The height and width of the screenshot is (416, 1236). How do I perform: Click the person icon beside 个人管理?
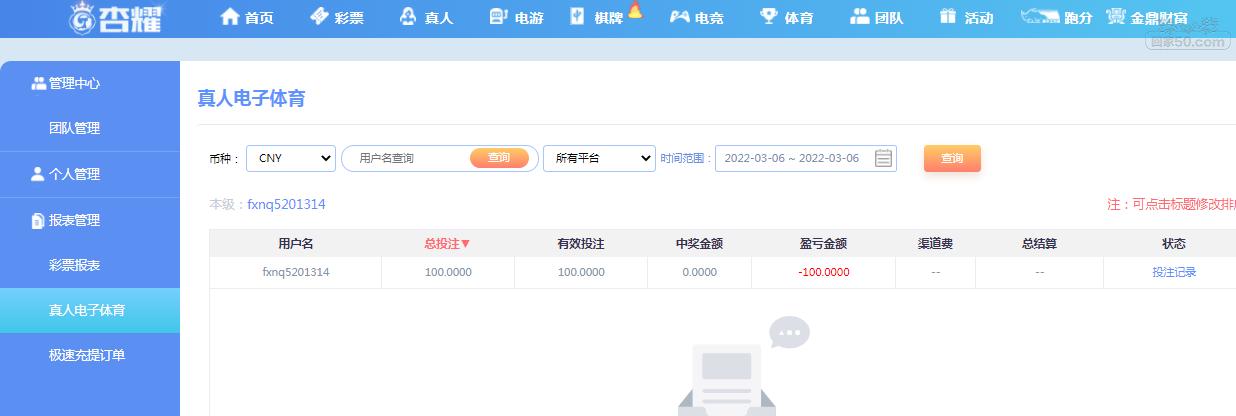coord(38,174)
